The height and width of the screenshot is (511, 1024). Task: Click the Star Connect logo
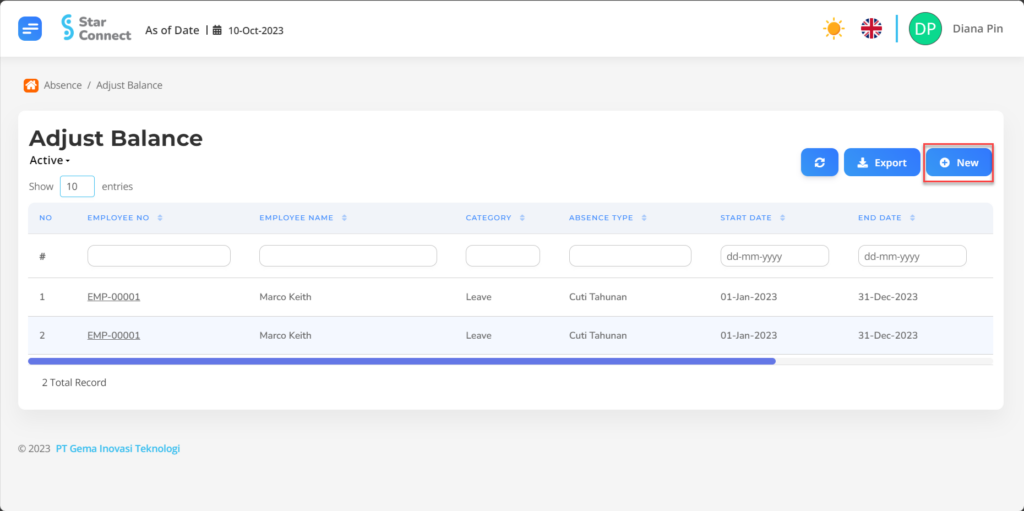[x=96, y=28]
